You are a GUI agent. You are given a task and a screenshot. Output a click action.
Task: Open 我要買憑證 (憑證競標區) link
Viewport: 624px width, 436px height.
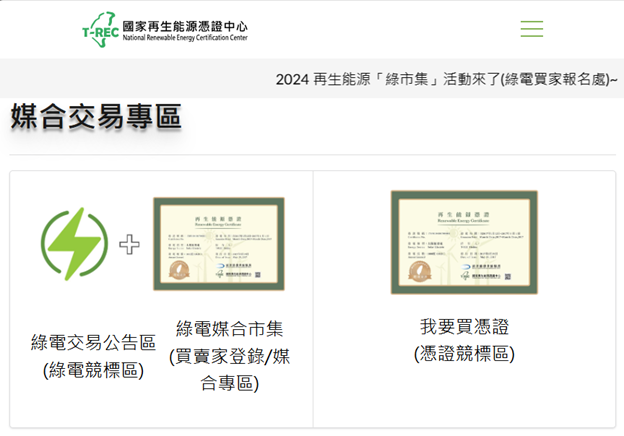[464, 340]
